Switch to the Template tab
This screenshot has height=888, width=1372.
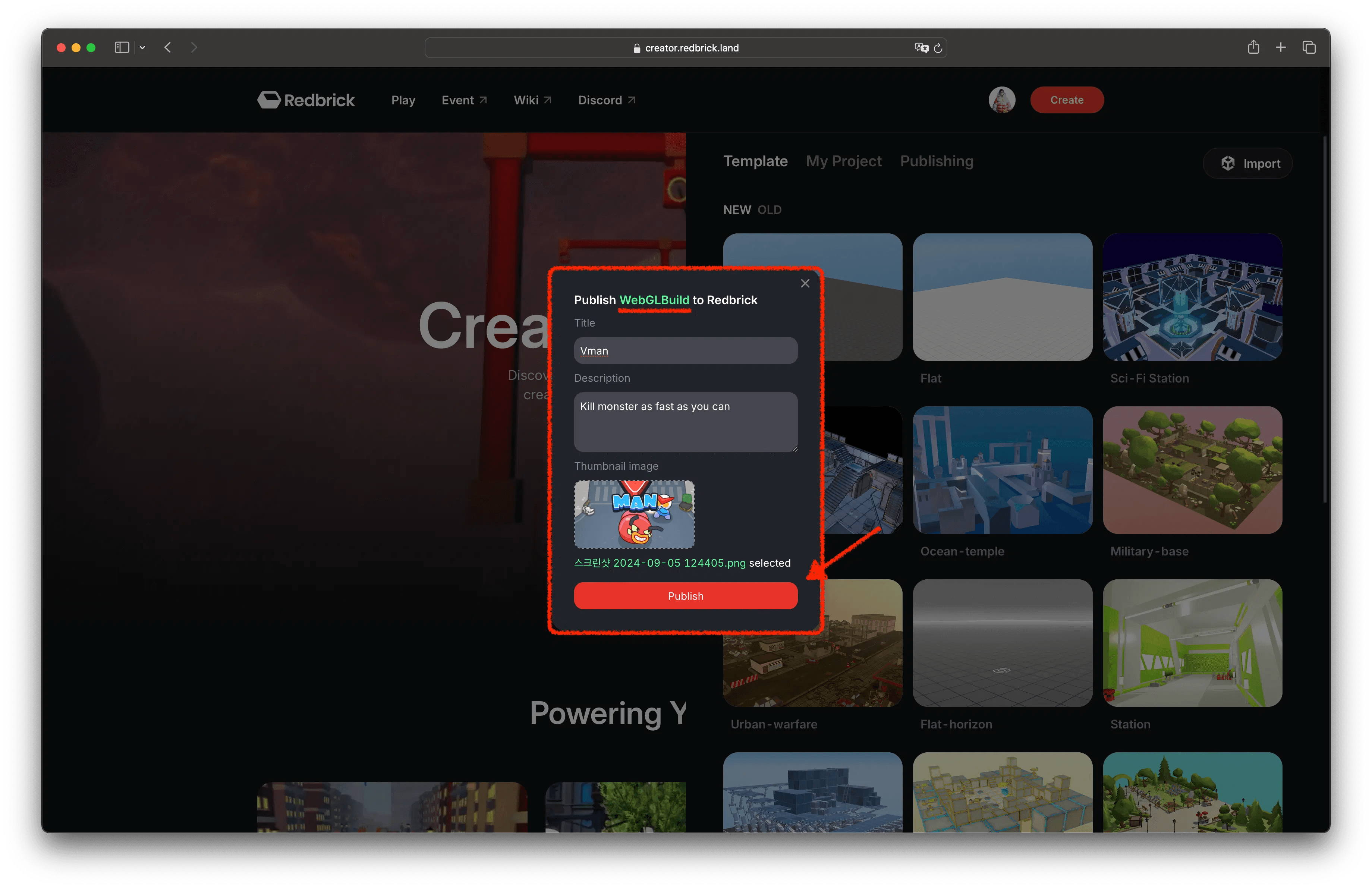[755, 161]
